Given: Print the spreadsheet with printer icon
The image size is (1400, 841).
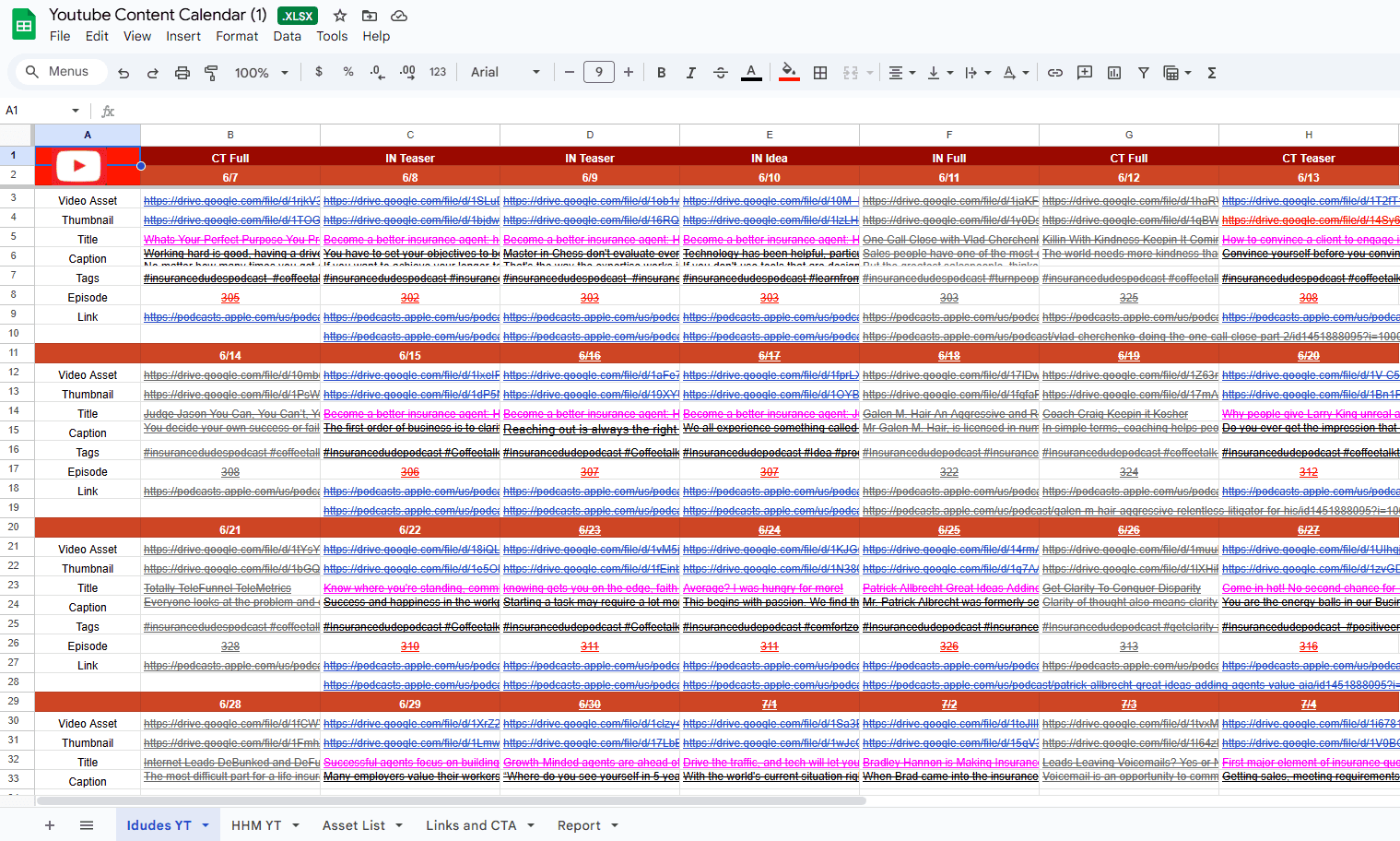Looking at the screenshot, I should point(182,73).
